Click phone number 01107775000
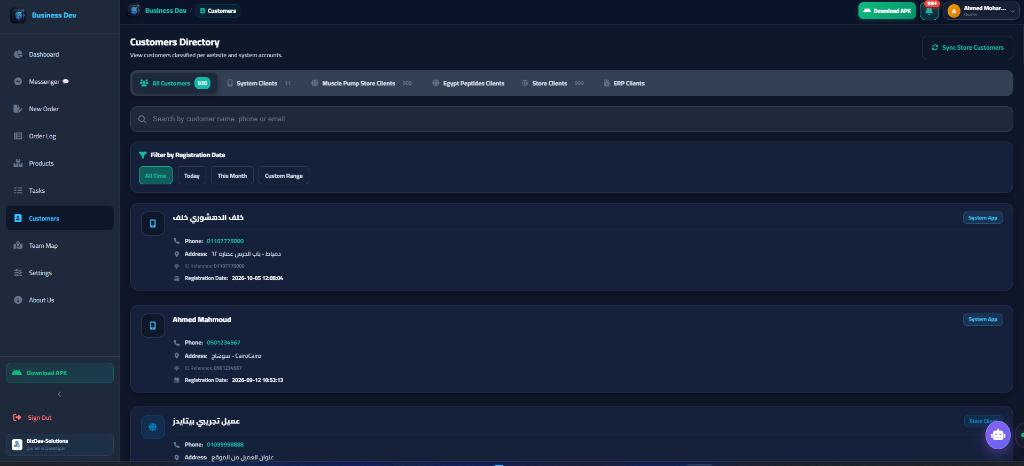This screenshot has width=1024, height=466. click(225, 241)
